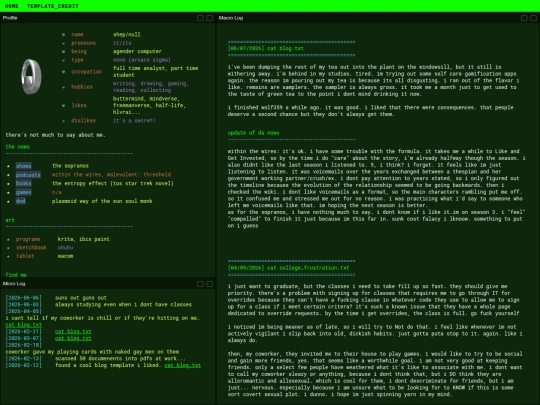This screenshot has height=405, width=540.
Task: Click the 'pronouns' field label
Action: pos(83,43)
